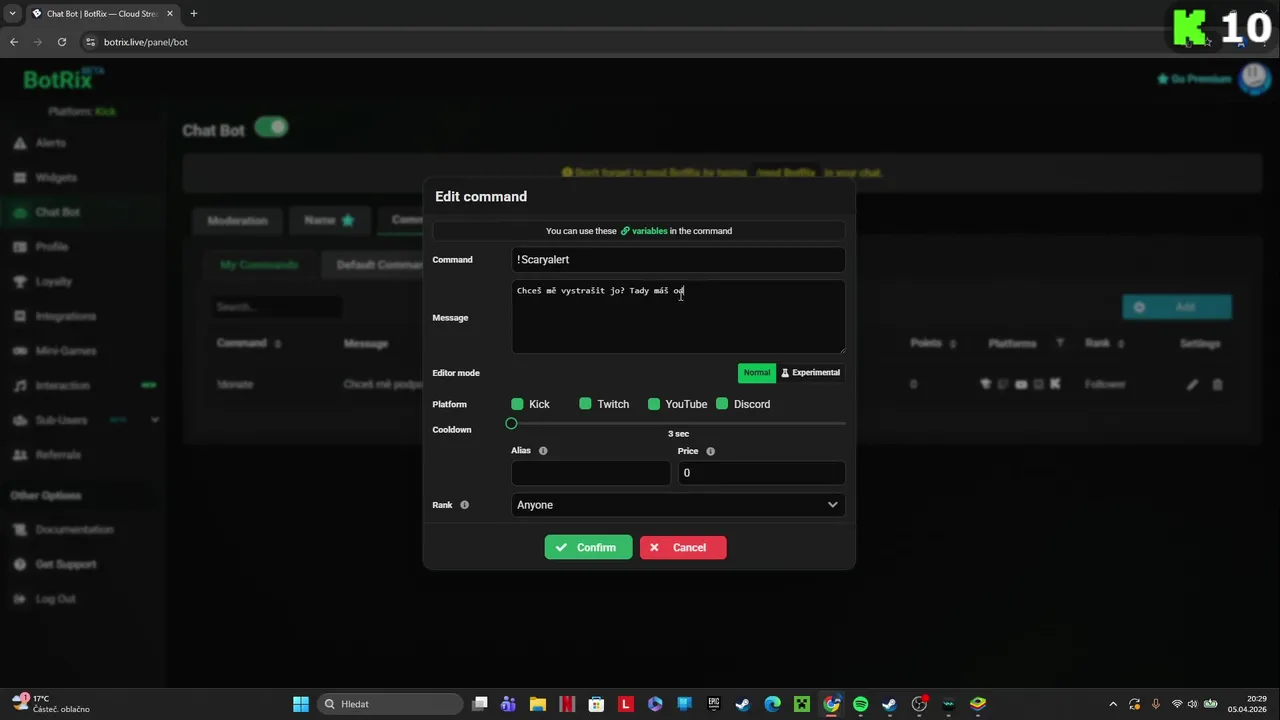Screen dimensions: 1280x720
Task: Open the weather widget showing 17°C
Action: coord(52,704)
